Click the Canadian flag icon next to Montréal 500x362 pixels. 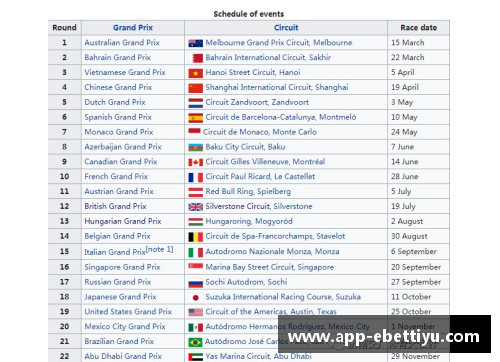click(x=195, y=162)
